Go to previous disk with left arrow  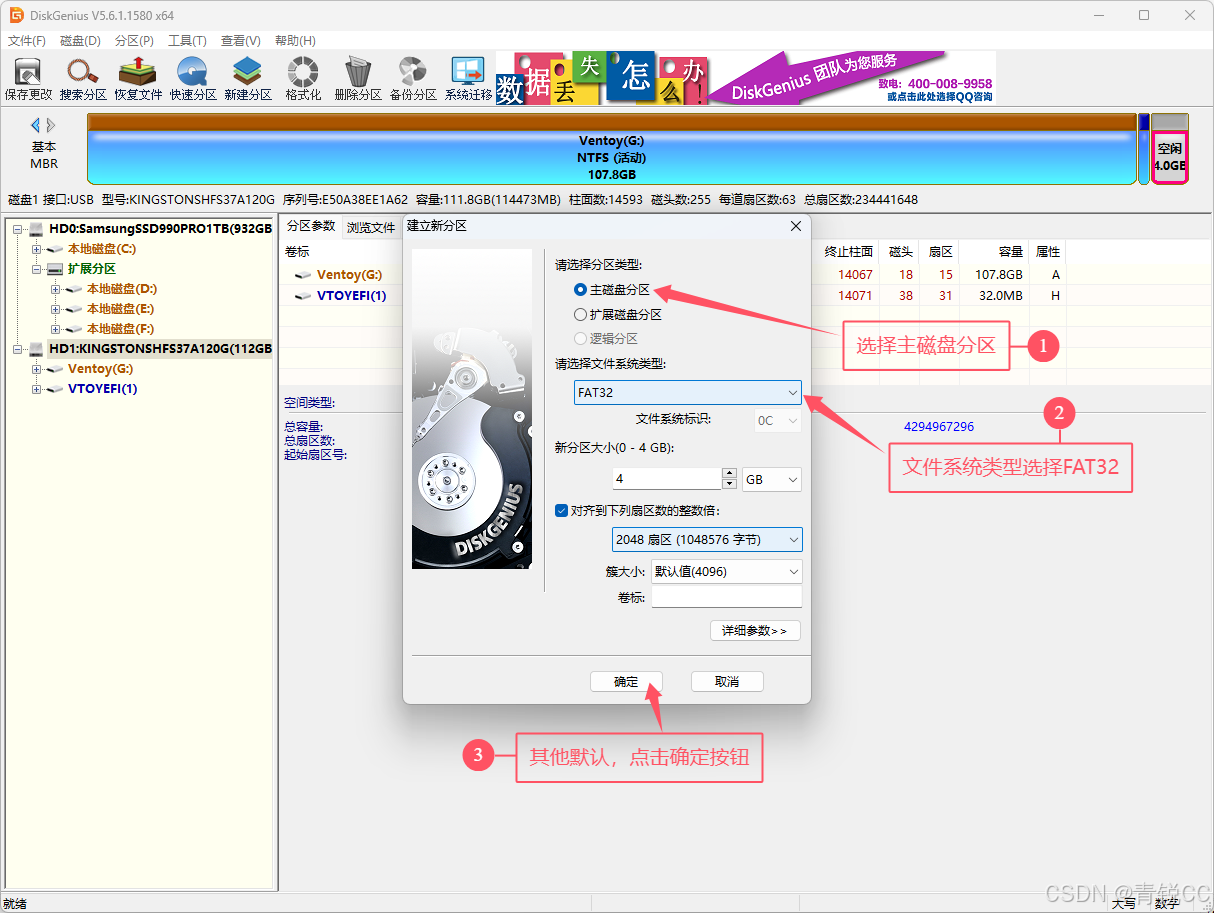click(36, 125)
